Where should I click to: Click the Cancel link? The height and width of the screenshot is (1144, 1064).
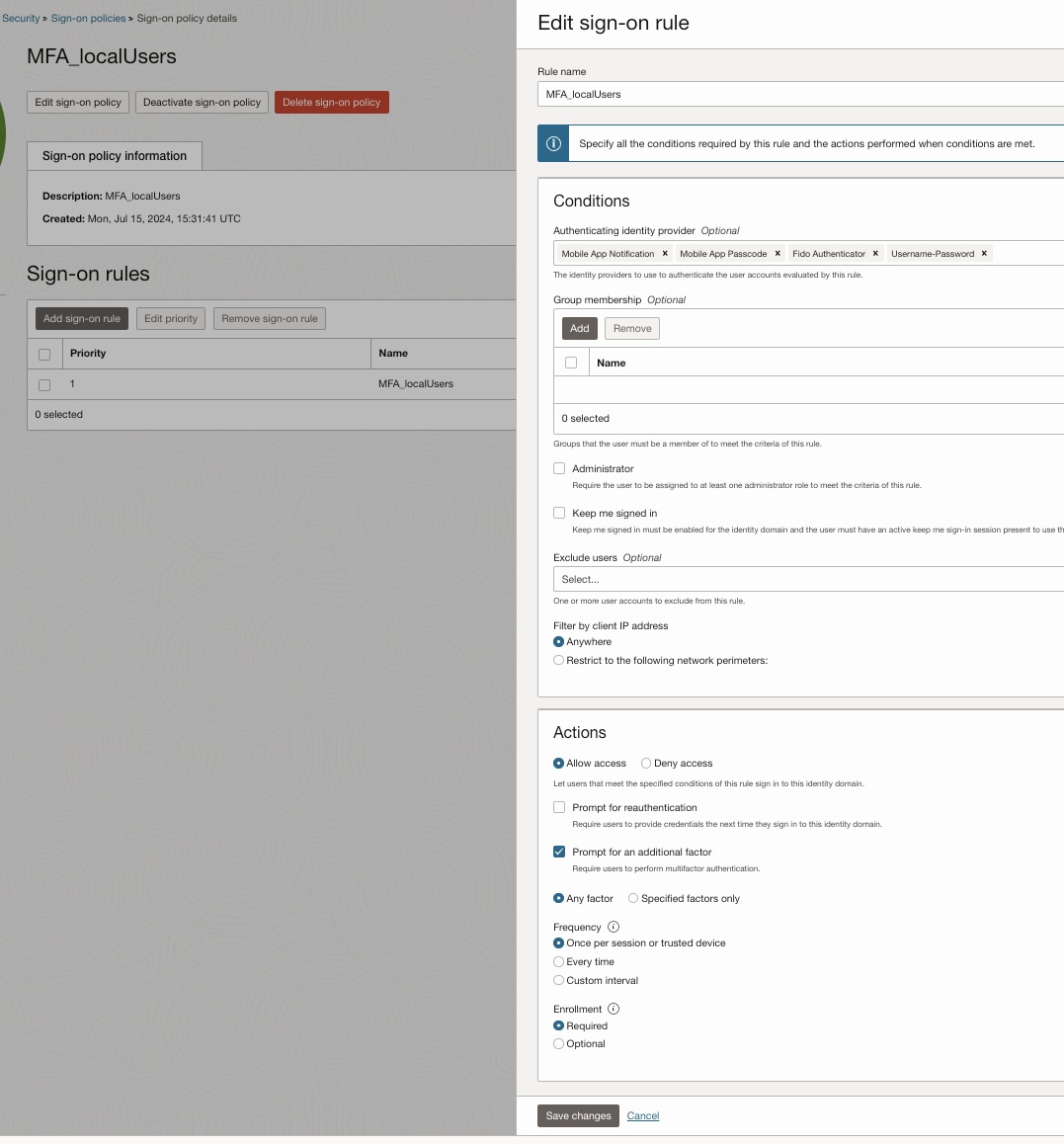tap(643, 1115)
